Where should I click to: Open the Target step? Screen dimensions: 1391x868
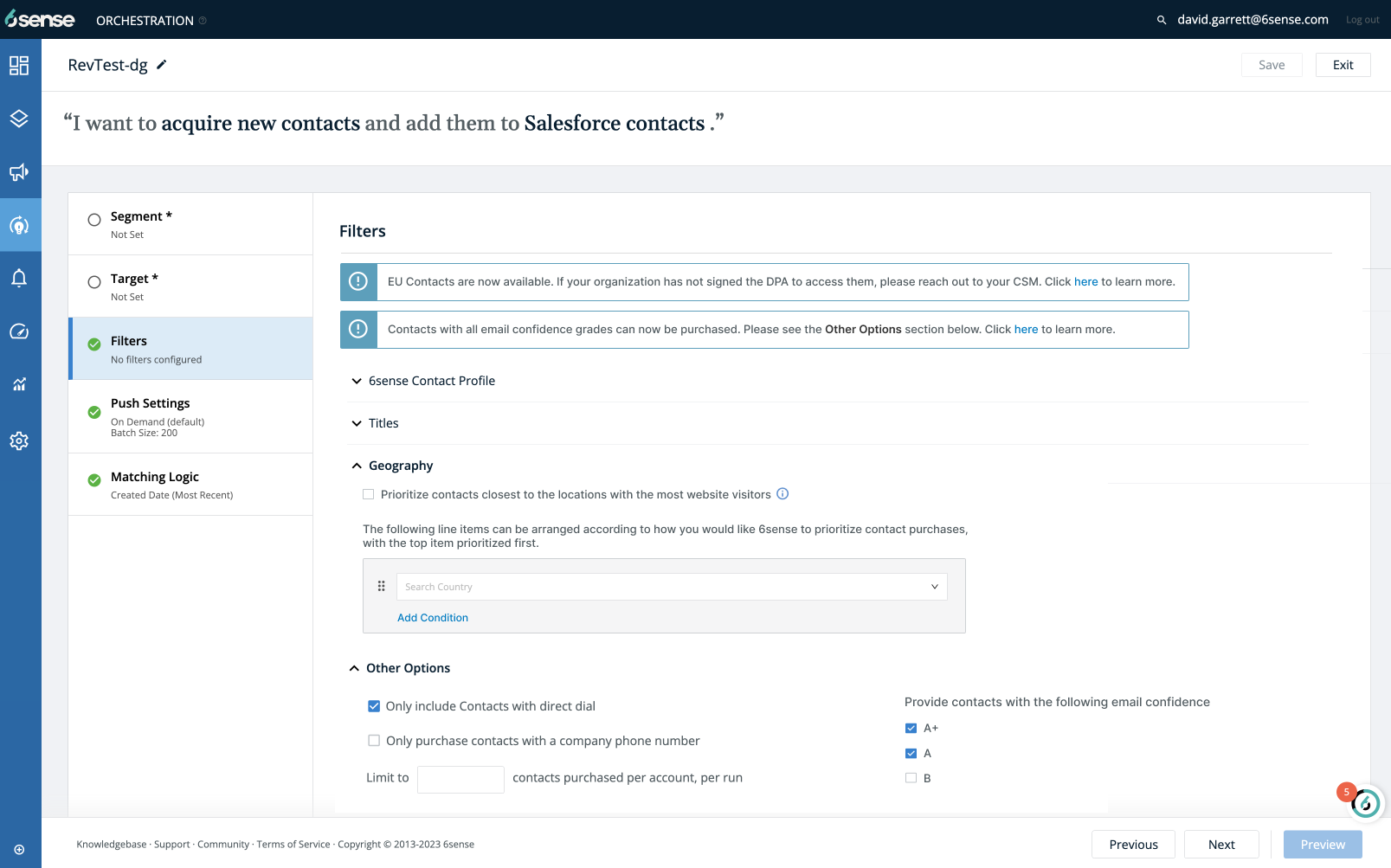(x=190, y=286)
